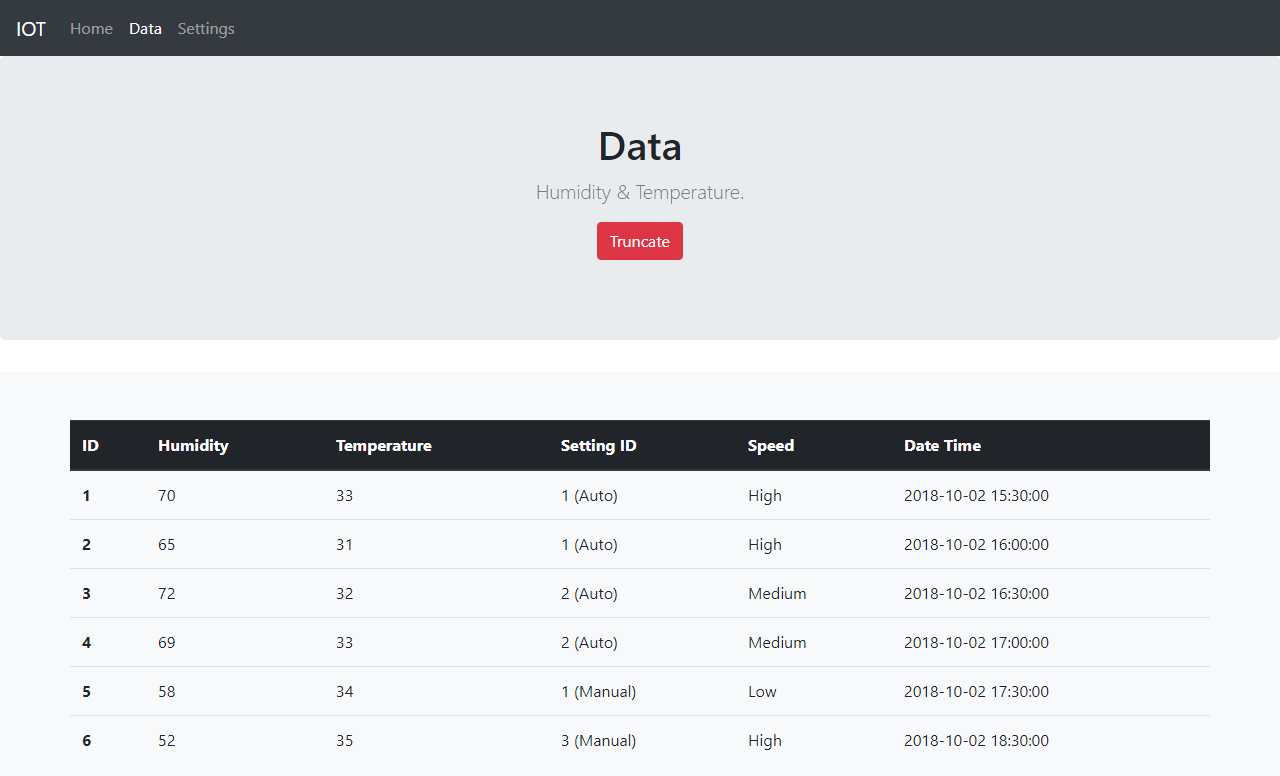1280x776 pixels.
Task: Click the ID column header
Action: point(91,445)
